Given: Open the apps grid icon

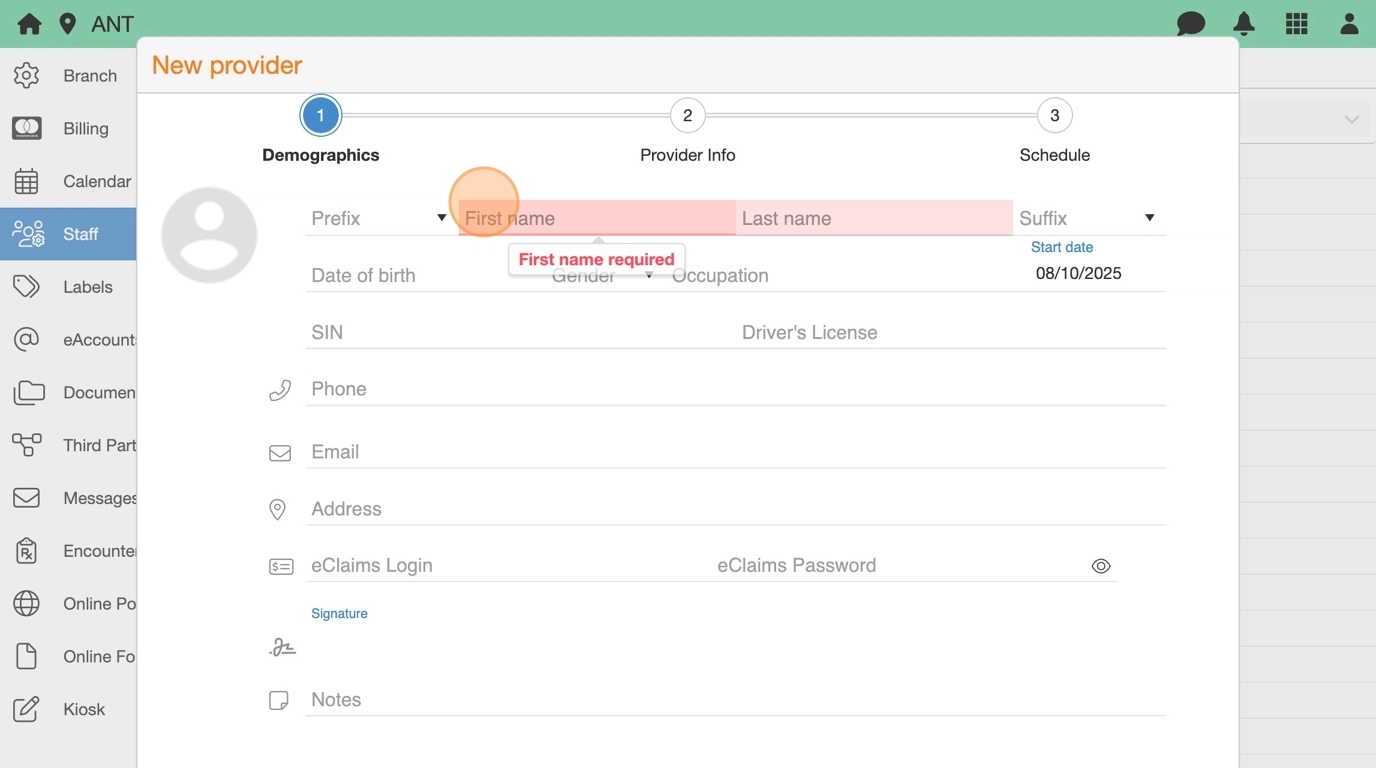Looking at the screenshot, I should [x=1297, y=24].
